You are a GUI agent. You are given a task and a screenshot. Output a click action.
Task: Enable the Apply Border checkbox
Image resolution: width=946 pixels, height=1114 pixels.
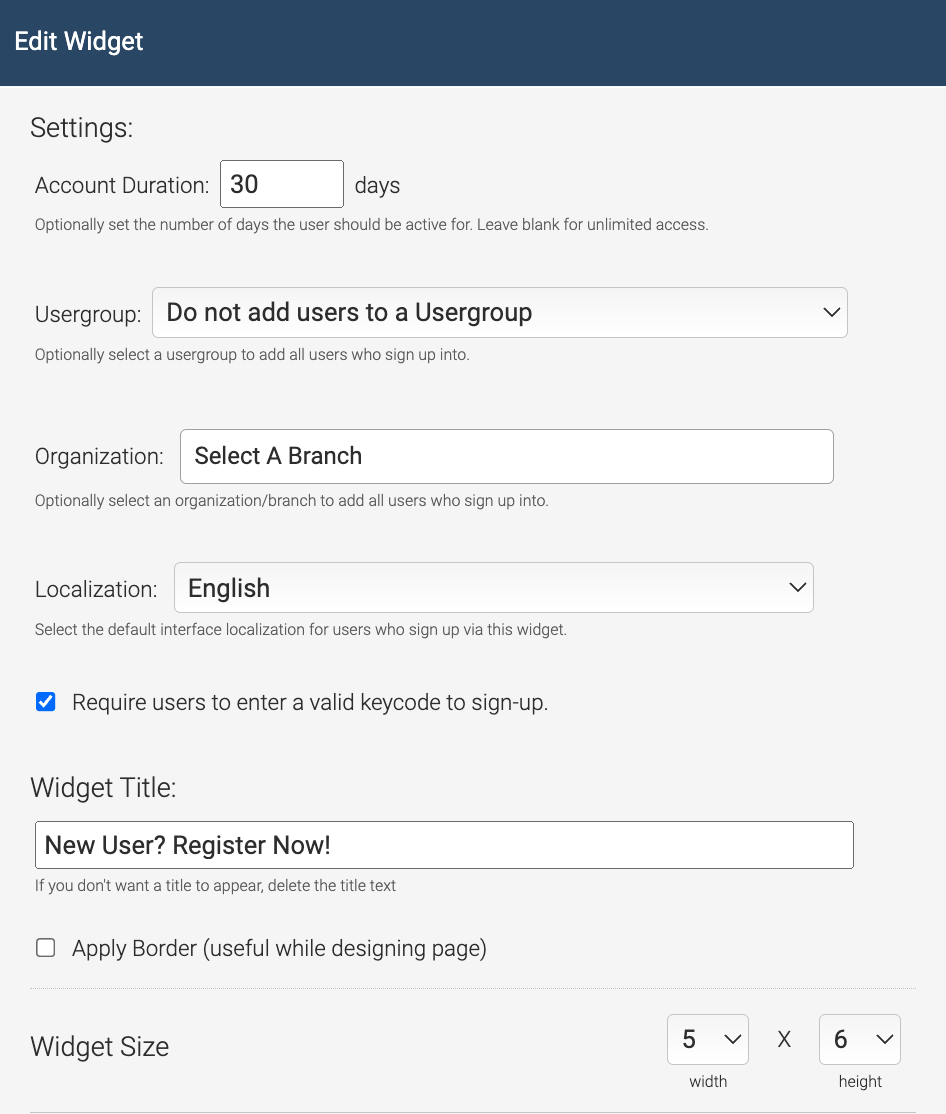coord(45,948)
